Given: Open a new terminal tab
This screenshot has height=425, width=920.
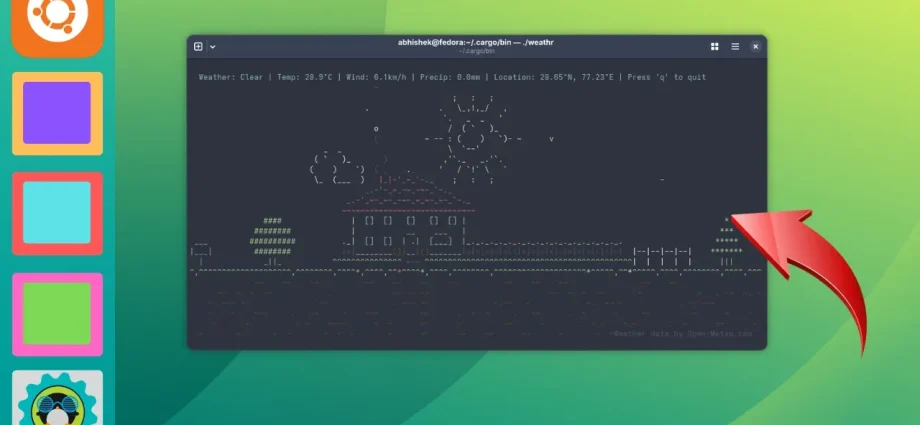Looking at the screenshot, I should coord(198,46).
